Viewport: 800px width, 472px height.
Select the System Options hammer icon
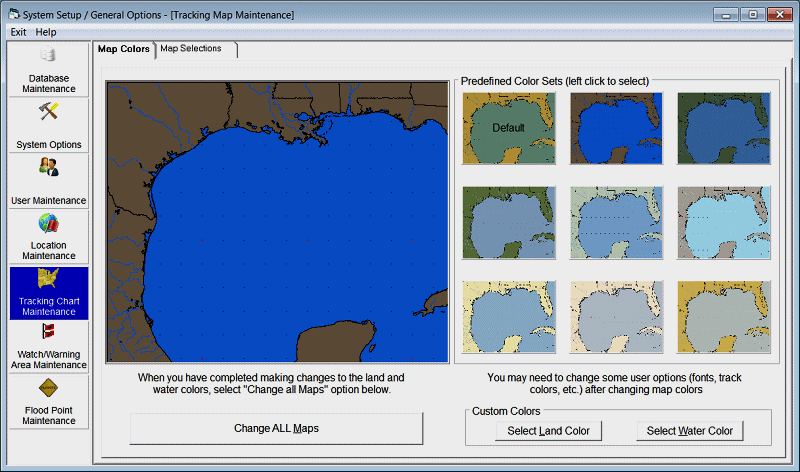[x=49, y=112]
